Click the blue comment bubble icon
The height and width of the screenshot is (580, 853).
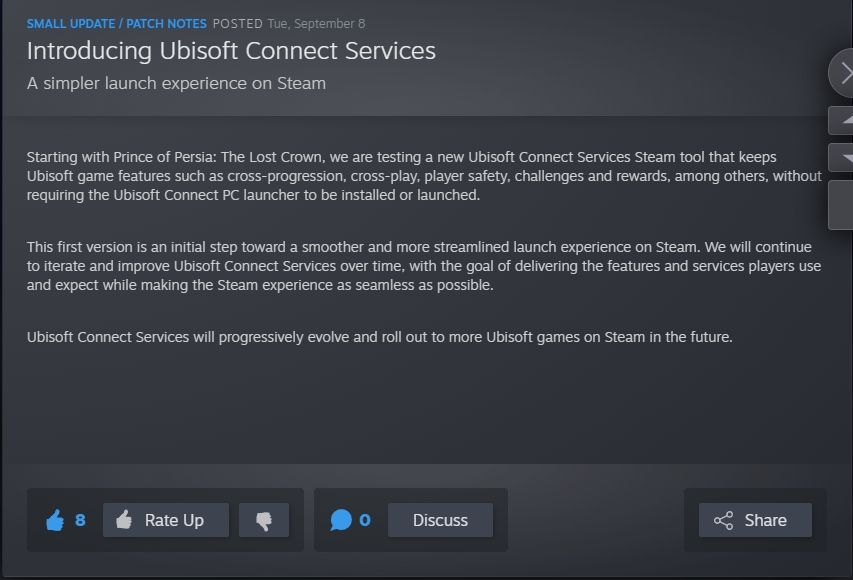coord(341,520)
